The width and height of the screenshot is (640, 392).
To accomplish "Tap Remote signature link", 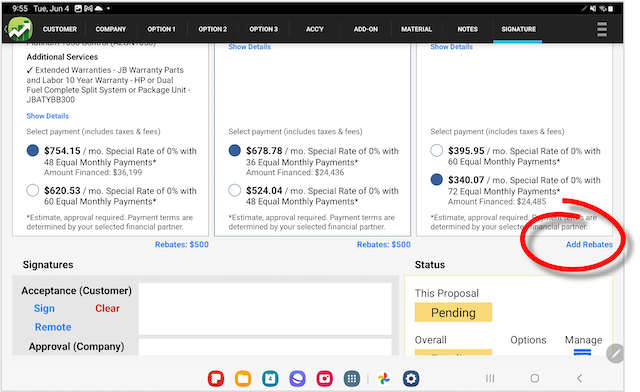I will pos(53,327).
